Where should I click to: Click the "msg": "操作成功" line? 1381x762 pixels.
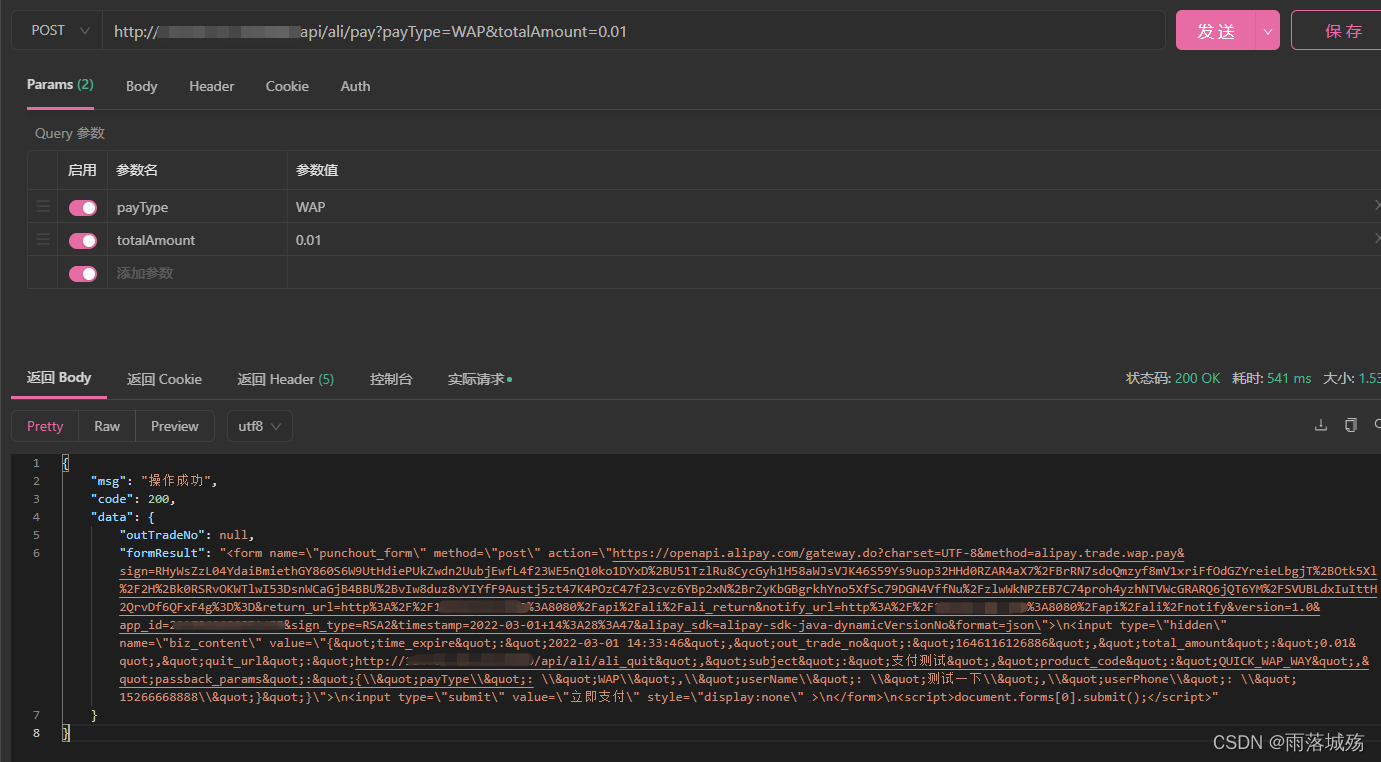154,481
